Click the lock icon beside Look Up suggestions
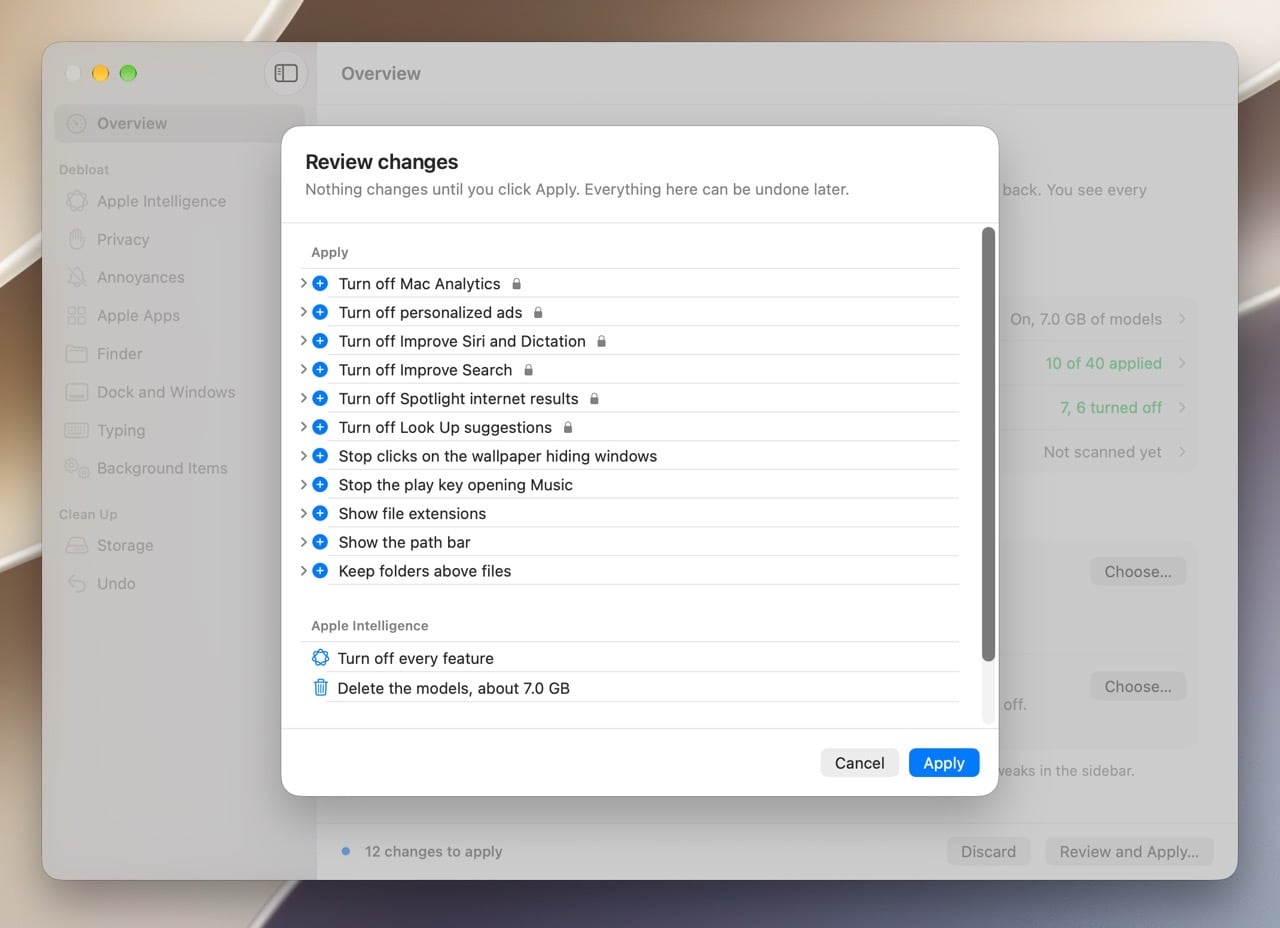 (x=568, y=427)
